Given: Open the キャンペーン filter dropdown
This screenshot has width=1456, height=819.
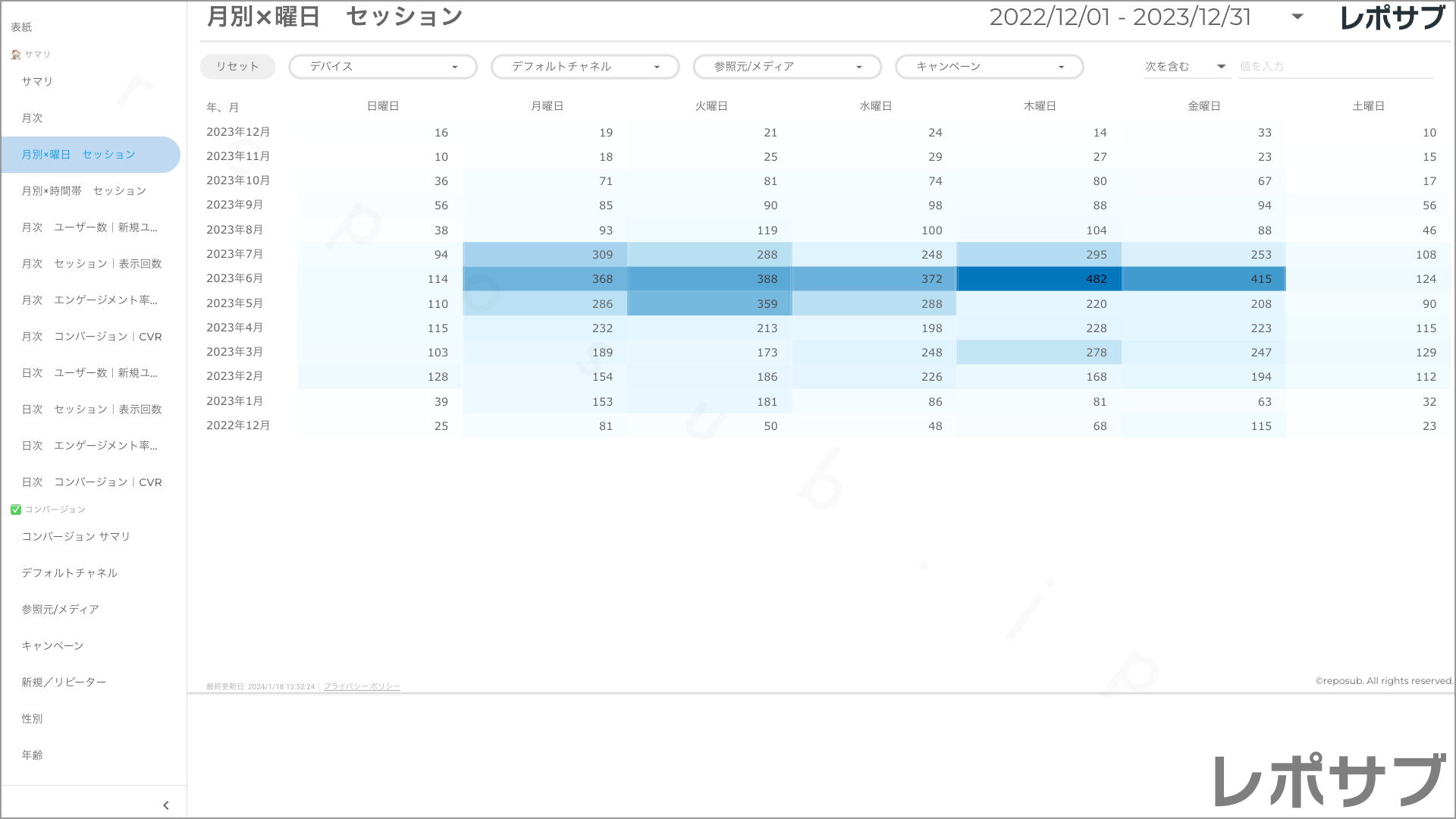Looking at the screenshot, I should click(x=989, y=67).
